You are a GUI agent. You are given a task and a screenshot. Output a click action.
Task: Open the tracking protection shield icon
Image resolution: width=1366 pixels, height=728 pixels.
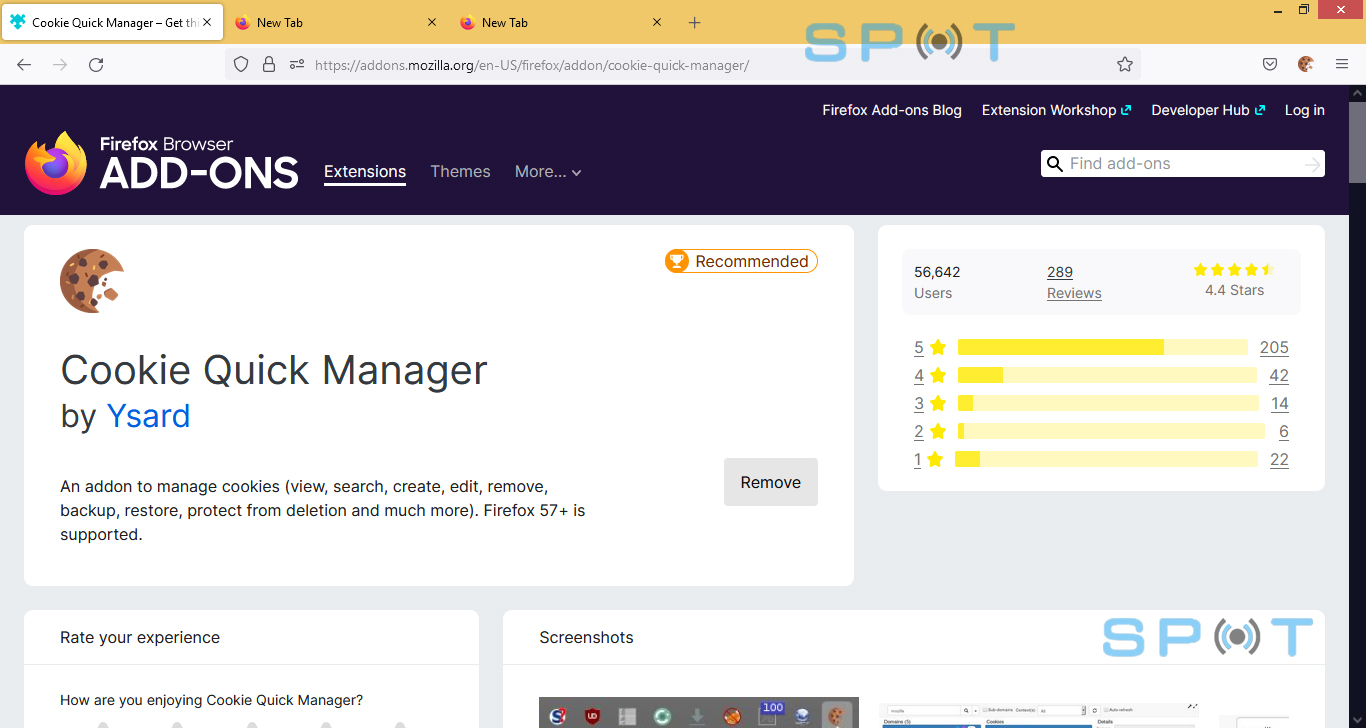pos(241,64)
